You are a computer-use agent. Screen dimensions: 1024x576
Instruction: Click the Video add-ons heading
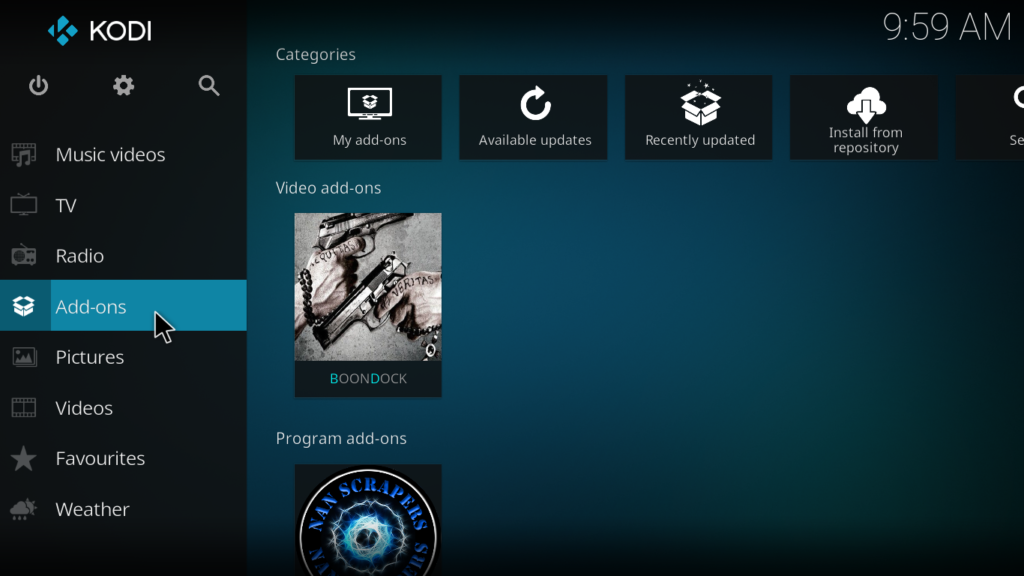tap(328, 188)
